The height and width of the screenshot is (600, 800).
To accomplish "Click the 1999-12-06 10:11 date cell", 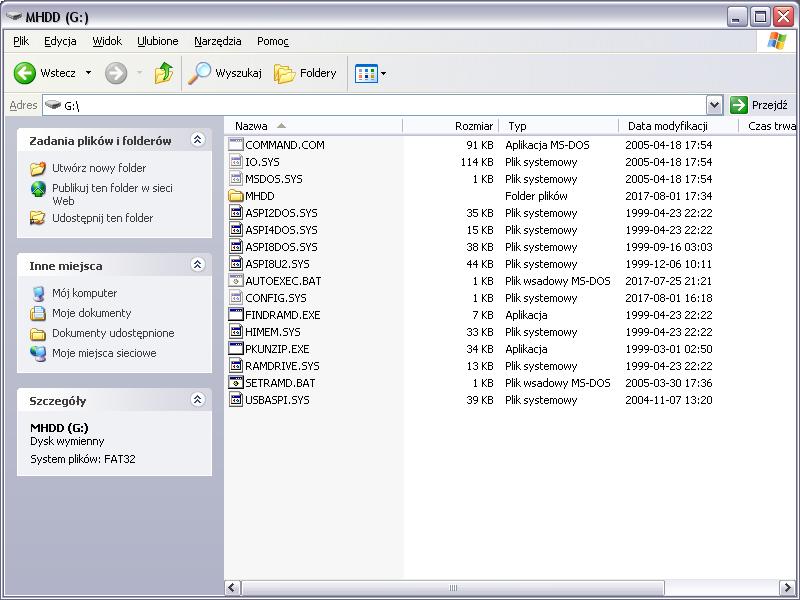I will click(x=668, y=264).
